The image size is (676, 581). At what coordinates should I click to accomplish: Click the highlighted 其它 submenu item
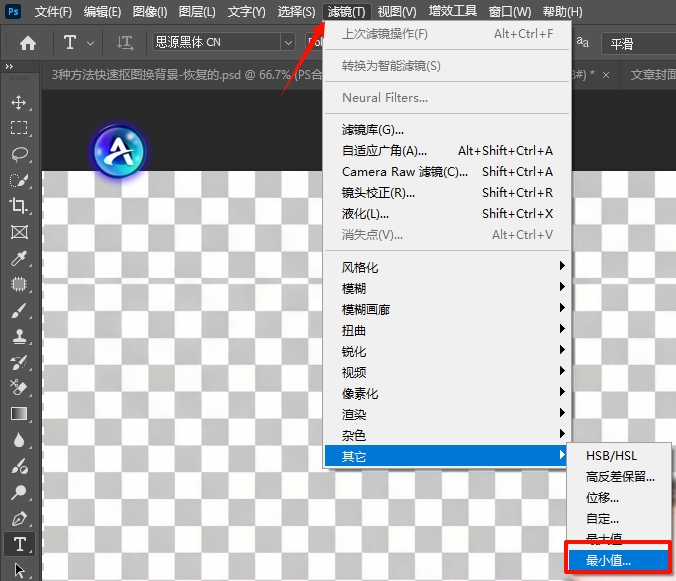click(x=446, y=456)
